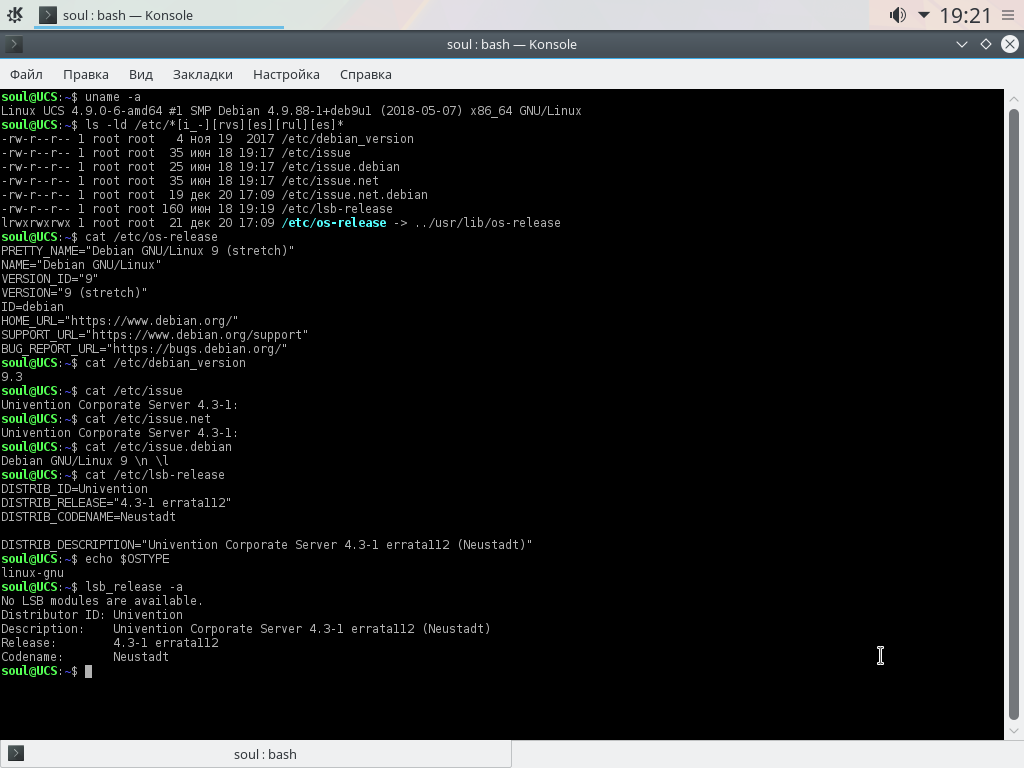The image size is (1024, 768).
Task: Click the 'BUG_REPORT_URL' line
Action: point(144,349)
